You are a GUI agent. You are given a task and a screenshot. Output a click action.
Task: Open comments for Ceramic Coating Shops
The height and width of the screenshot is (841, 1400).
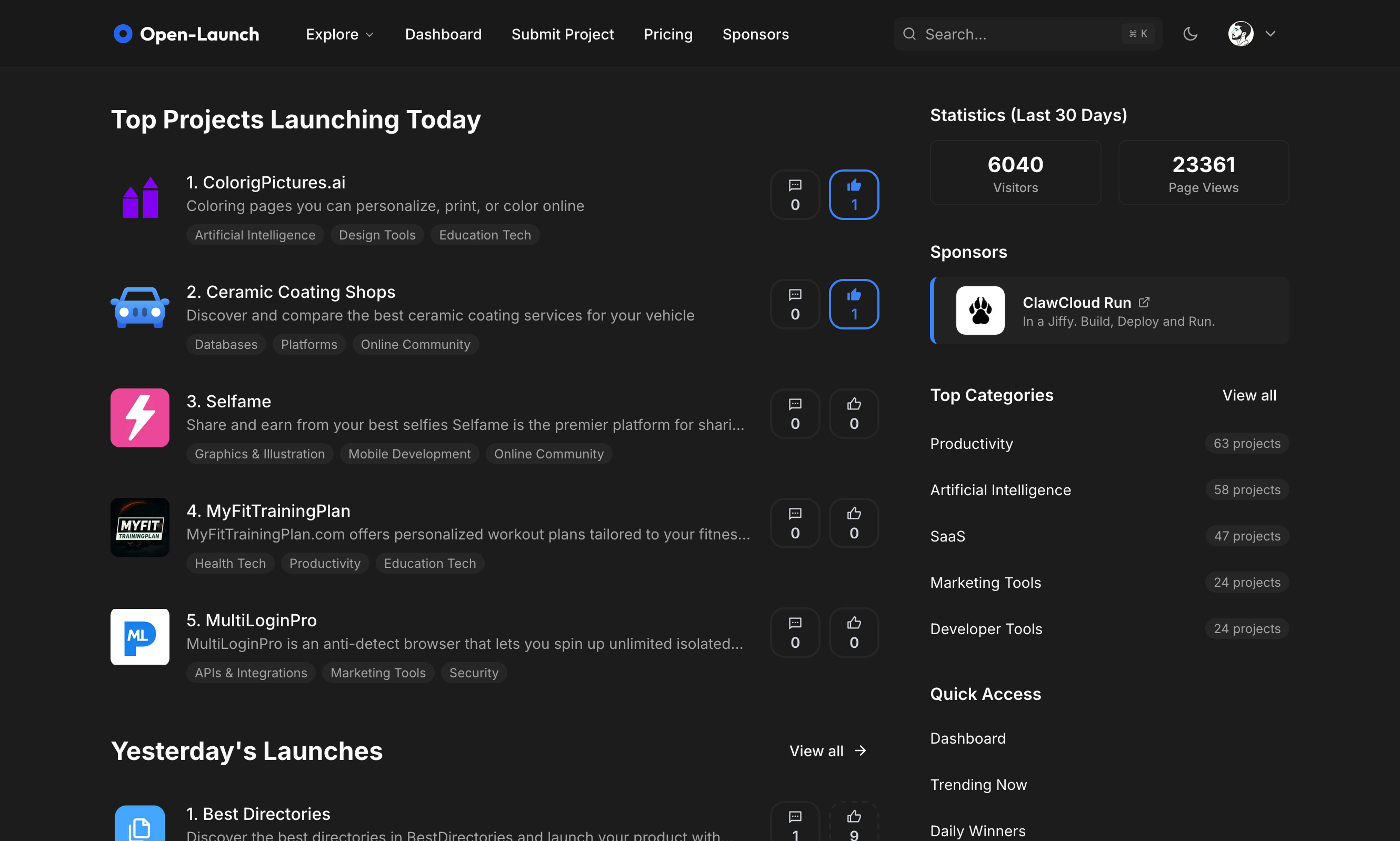click(x=795, y=304)
